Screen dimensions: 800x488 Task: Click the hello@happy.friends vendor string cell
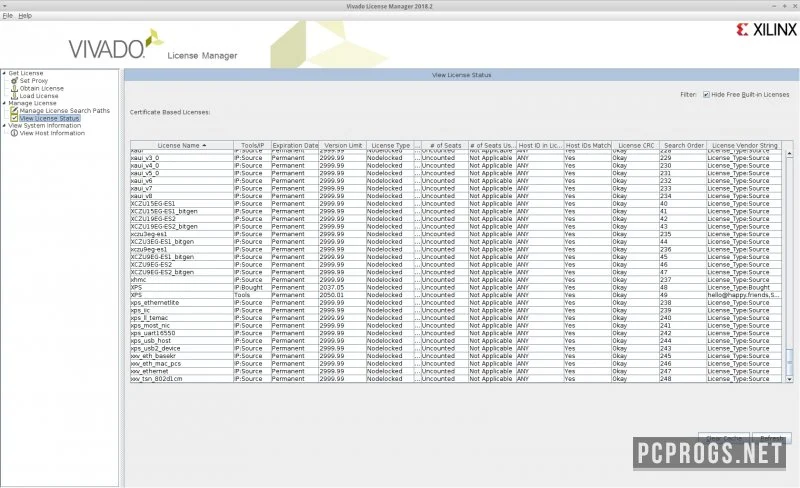(x=744, y=295)
